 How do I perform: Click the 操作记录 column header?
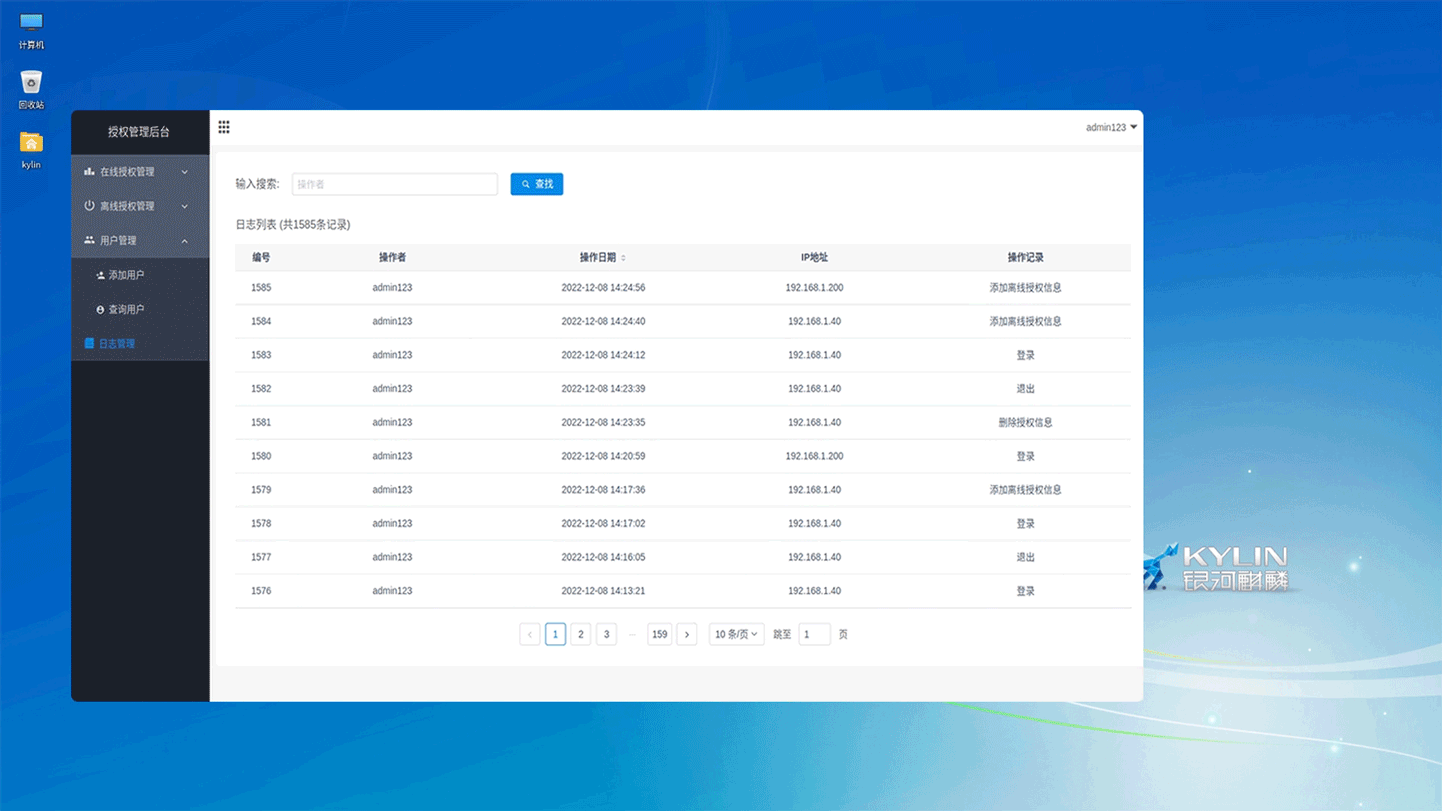point(1025,258)
